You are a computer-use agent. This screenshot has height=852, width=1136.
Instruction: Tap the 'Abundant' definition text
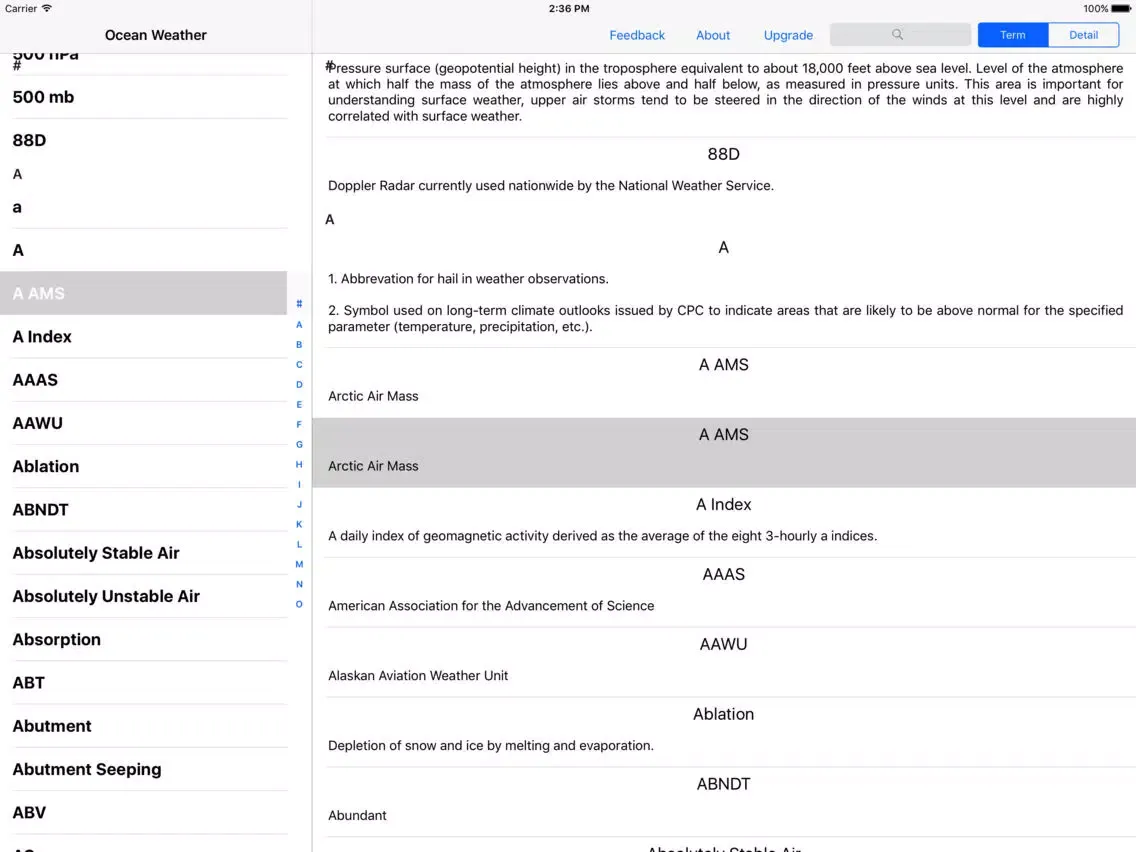(x=357, y=816)
